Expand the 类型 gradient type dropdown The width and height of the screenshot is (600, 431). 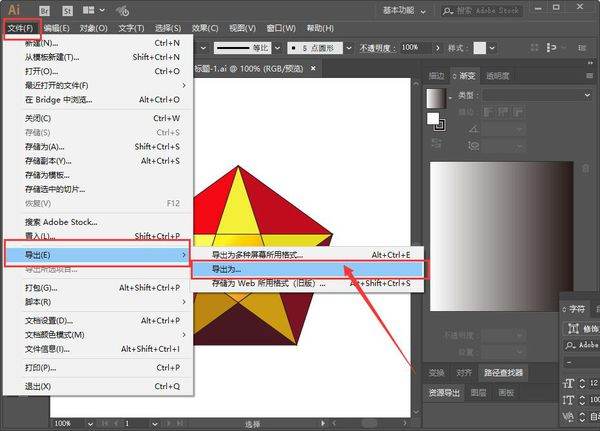589,94
